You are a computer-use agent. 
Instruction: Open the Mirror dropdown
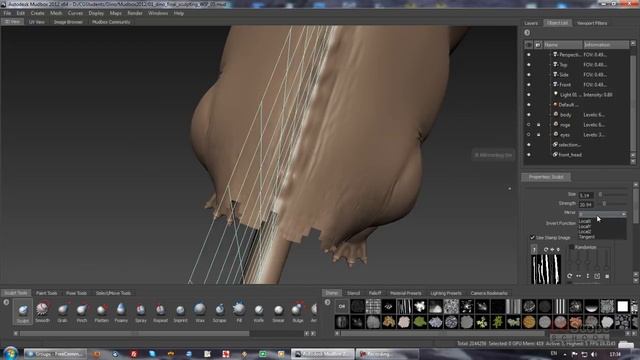pyautogui.click(x=602, y=213)
